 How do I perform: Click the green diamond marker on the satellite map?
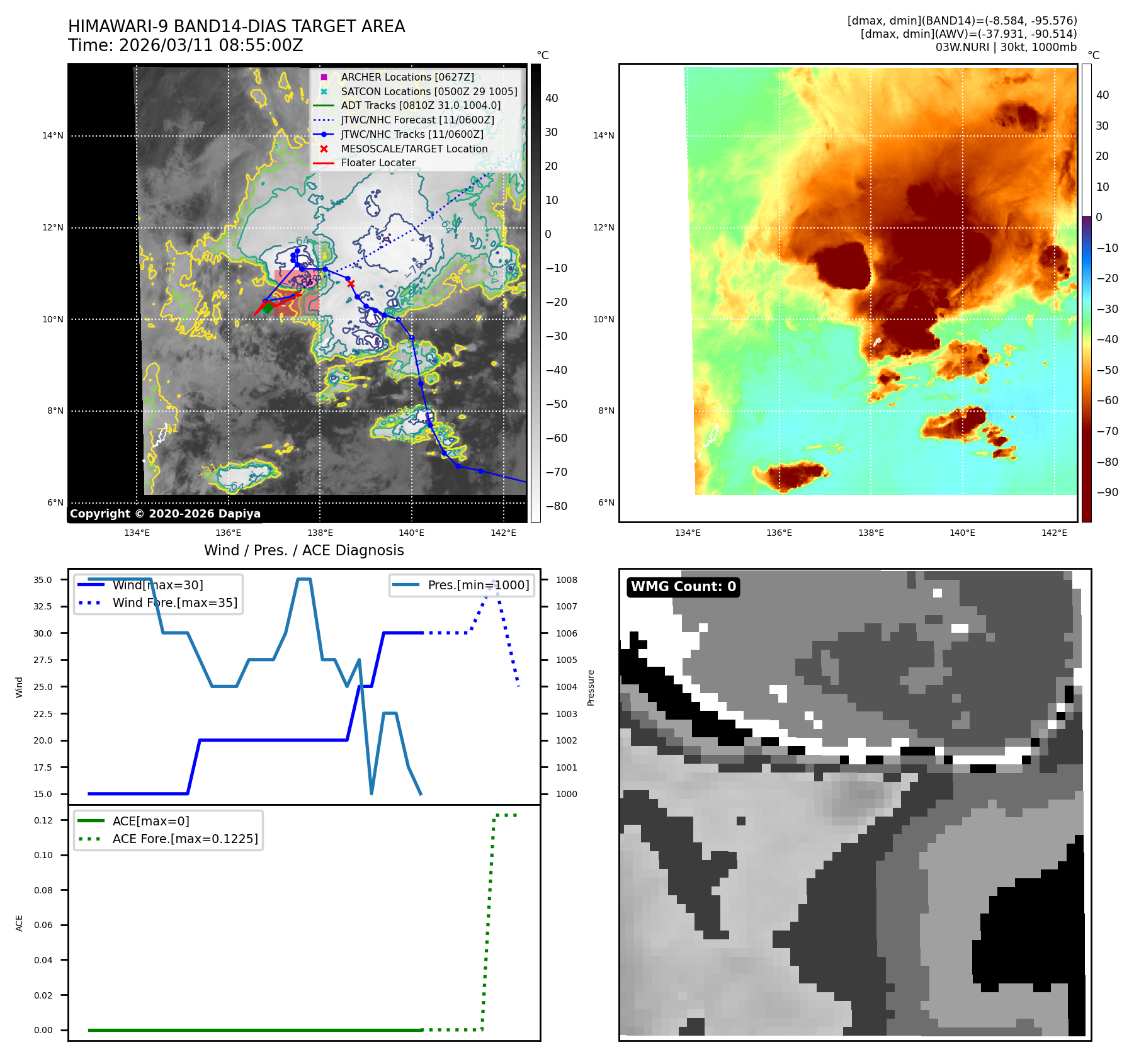tap(268, 308)
